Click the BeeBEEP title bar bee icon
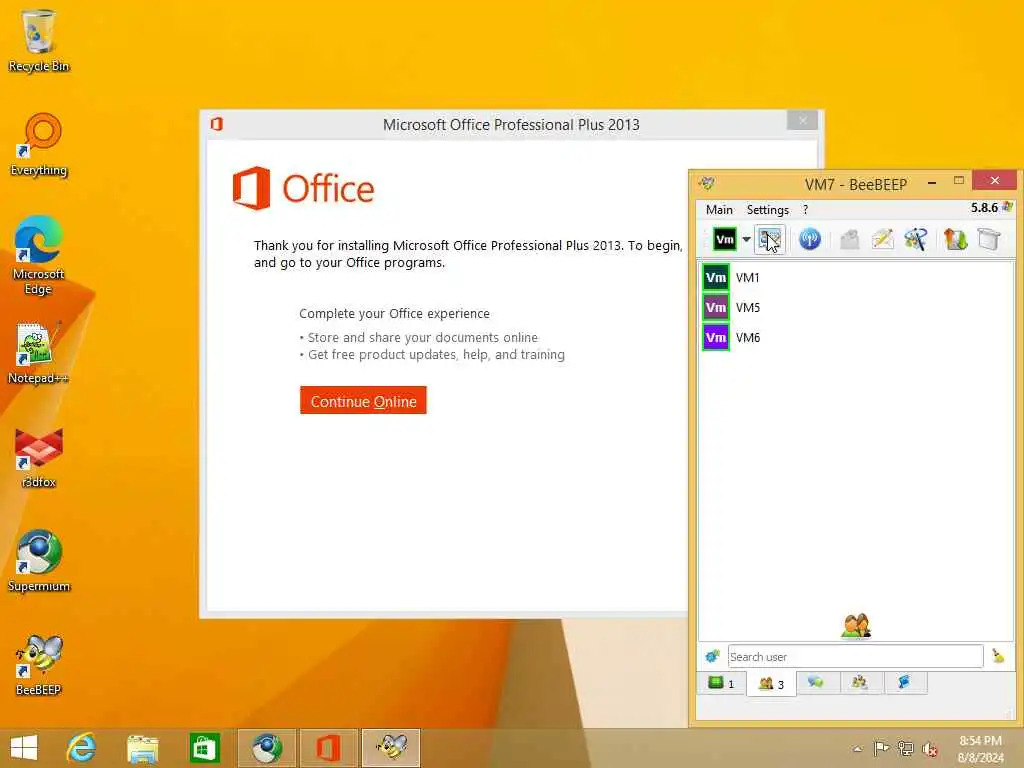Viewport: 1024px width, 768px height. point(707,184)
